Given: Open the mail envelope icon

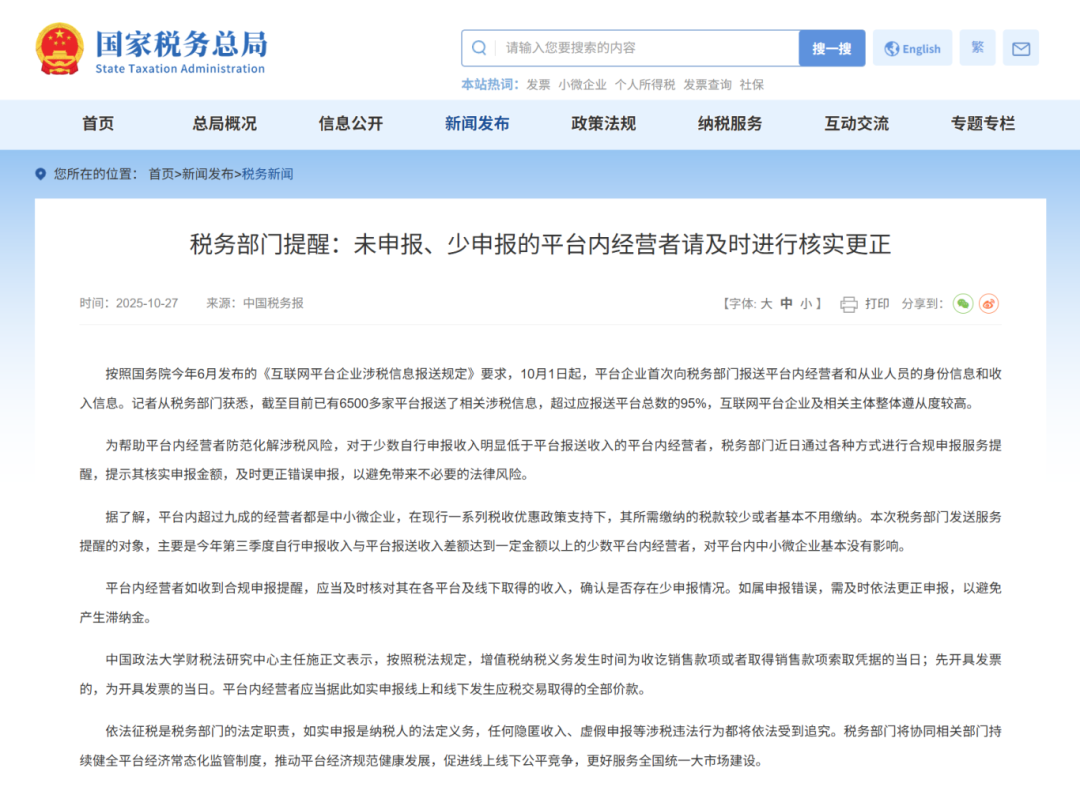Looking at the screenshot, I should (x=1020, y=47).
